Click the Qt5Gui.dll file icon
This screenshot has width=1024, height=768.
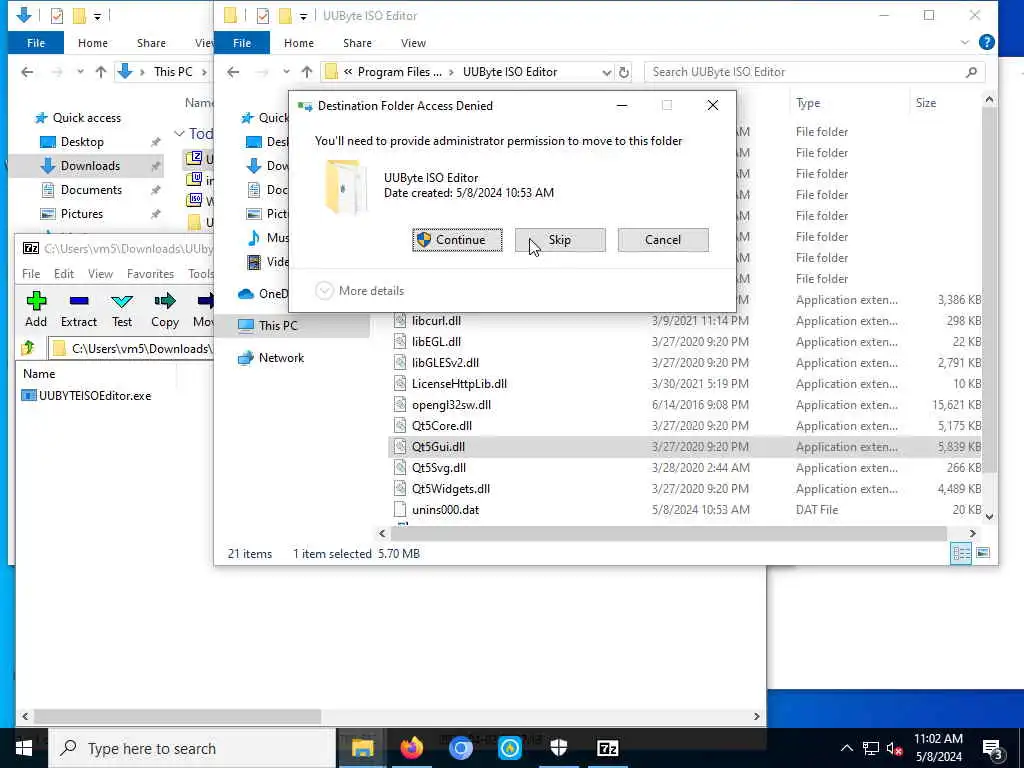[x=400, y=447]
